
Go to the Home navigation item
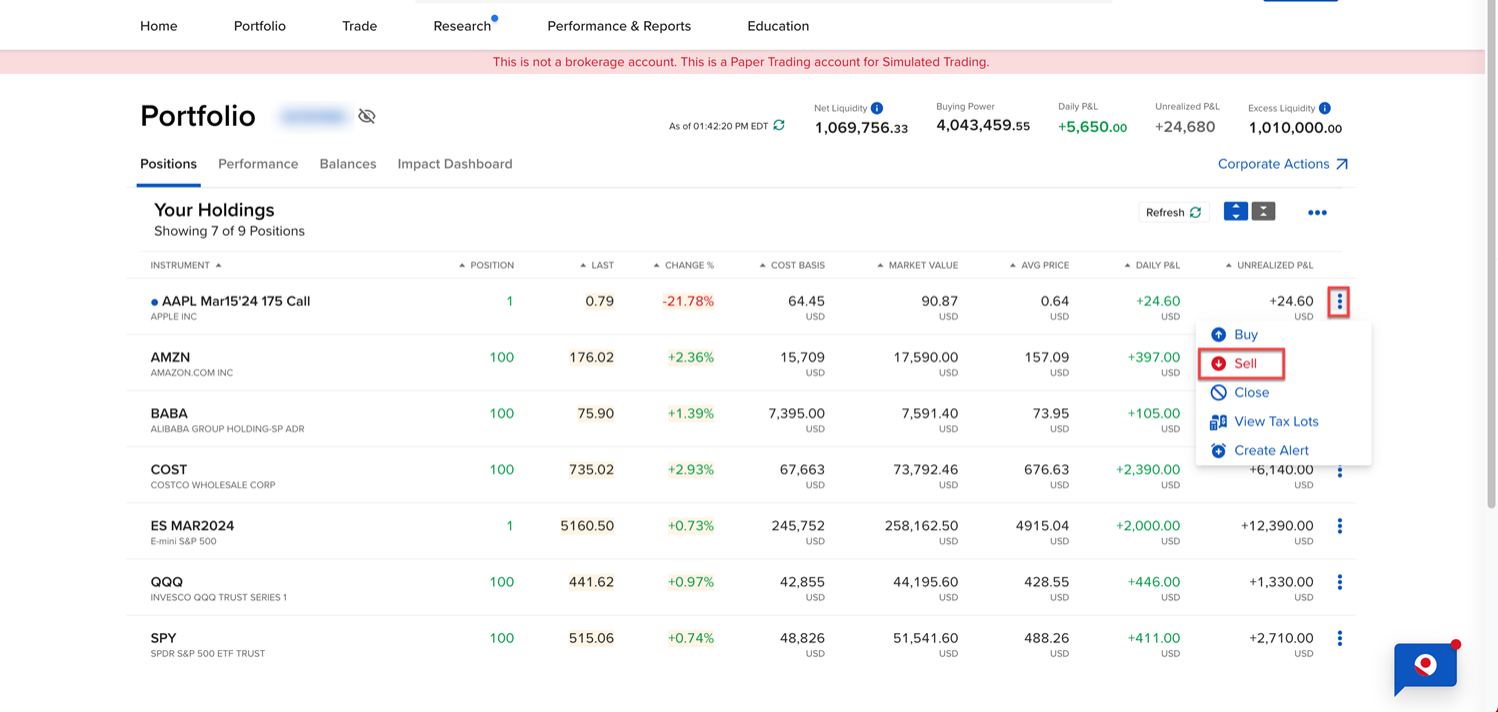coord(159,26)
